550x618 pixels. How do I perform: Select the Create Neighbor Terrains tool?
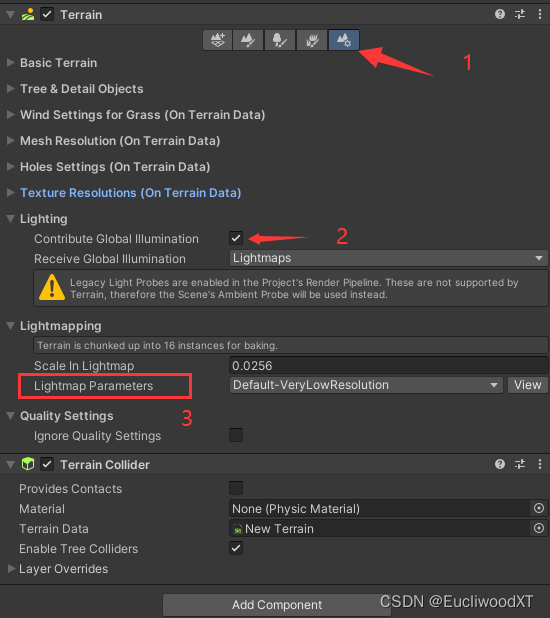point(217,40)
